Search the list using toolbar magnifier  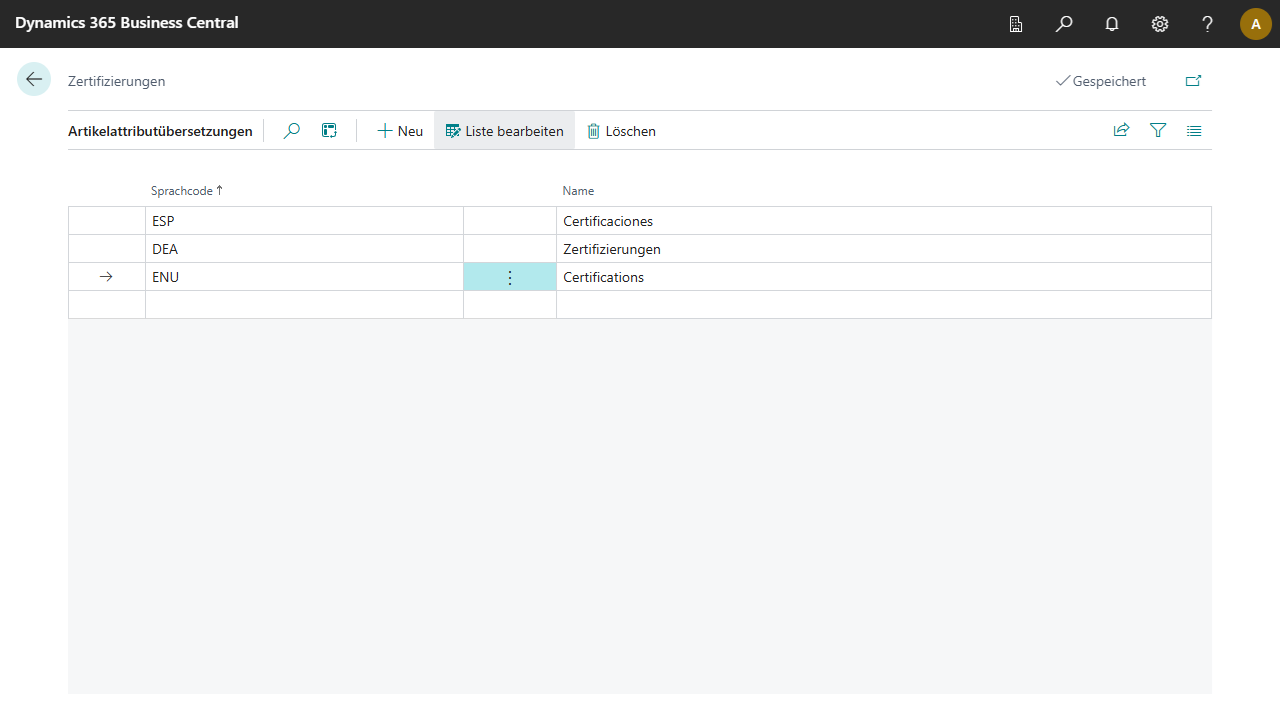click(292, 131)
